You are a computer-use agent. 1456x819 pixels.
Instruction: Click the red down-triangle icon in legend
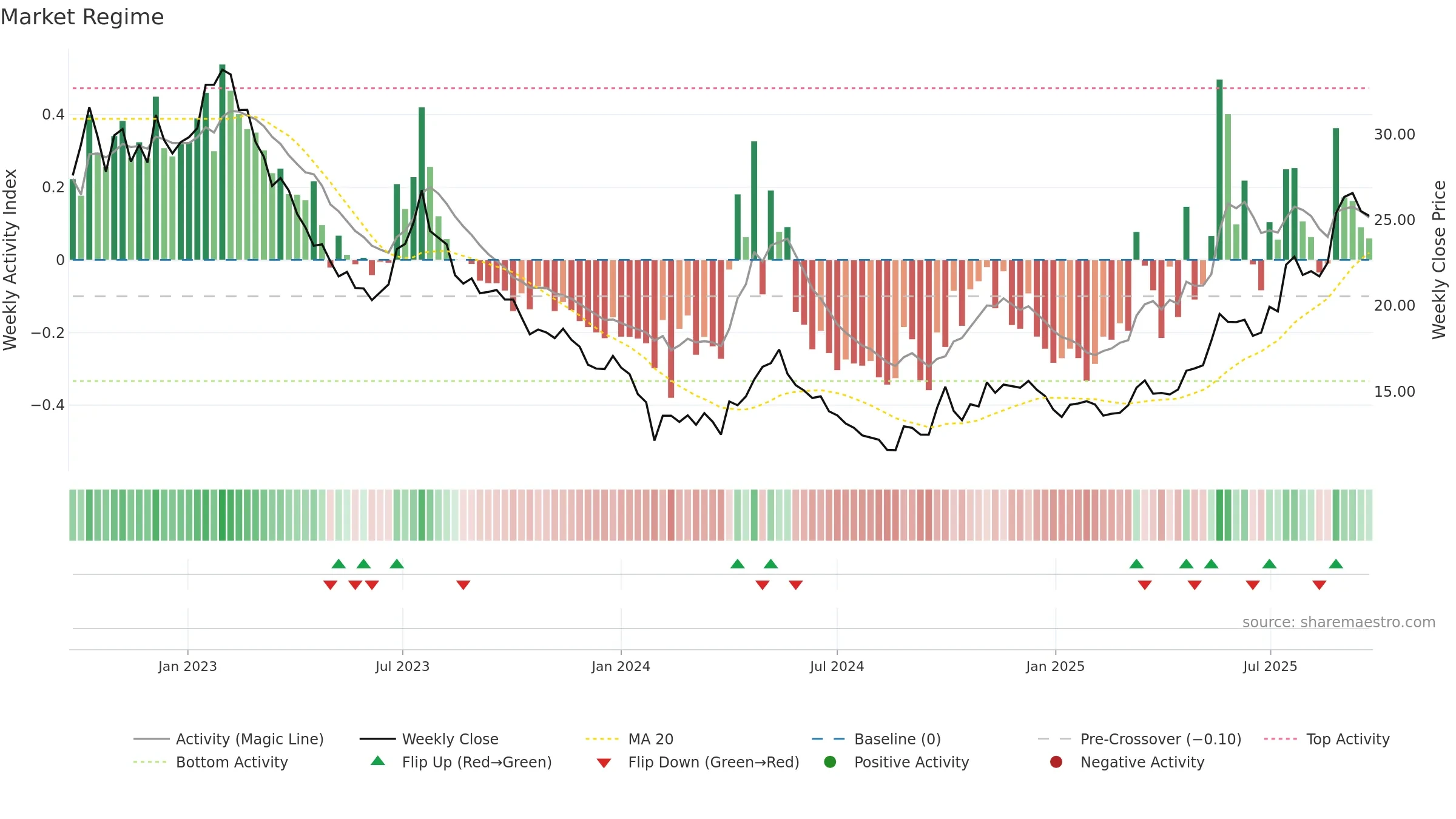click(x=604, y=763)
